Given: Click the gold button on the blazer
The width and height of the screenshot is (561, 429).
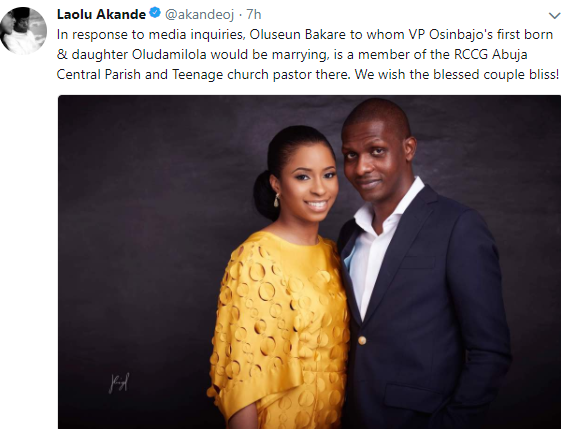Looking at the screenshot, I should [x=362, y=340].
